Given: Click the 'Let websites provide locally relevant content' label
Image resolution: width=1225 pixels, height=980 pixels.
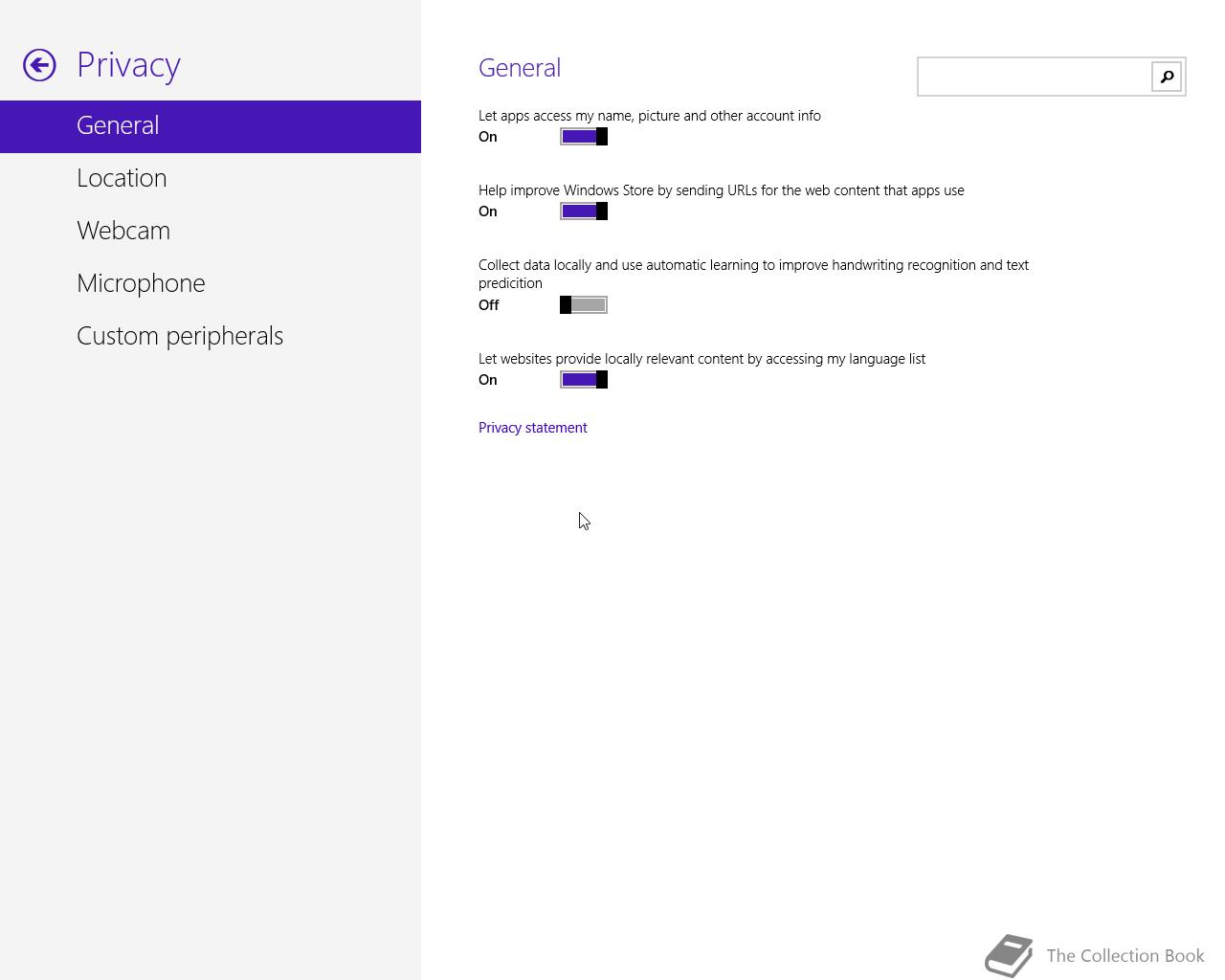Looking at the screenshot, I should coord(702,359).
